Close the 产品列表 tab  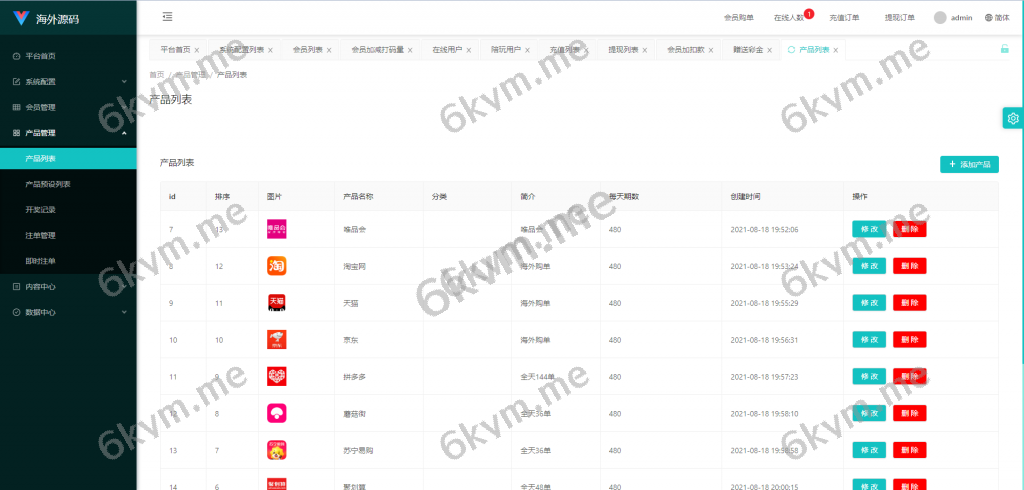pos(835,50)
